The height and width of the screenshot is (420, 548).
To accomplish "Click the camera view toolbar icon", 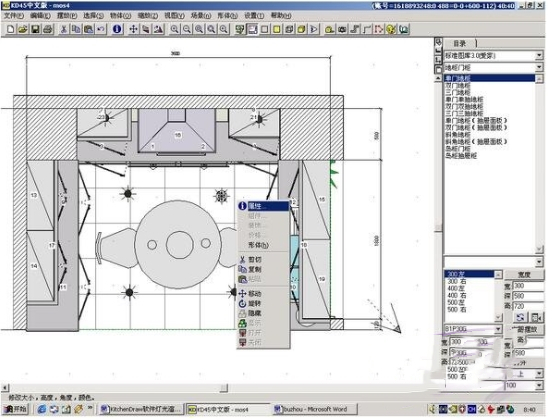I will coord(342,29).
